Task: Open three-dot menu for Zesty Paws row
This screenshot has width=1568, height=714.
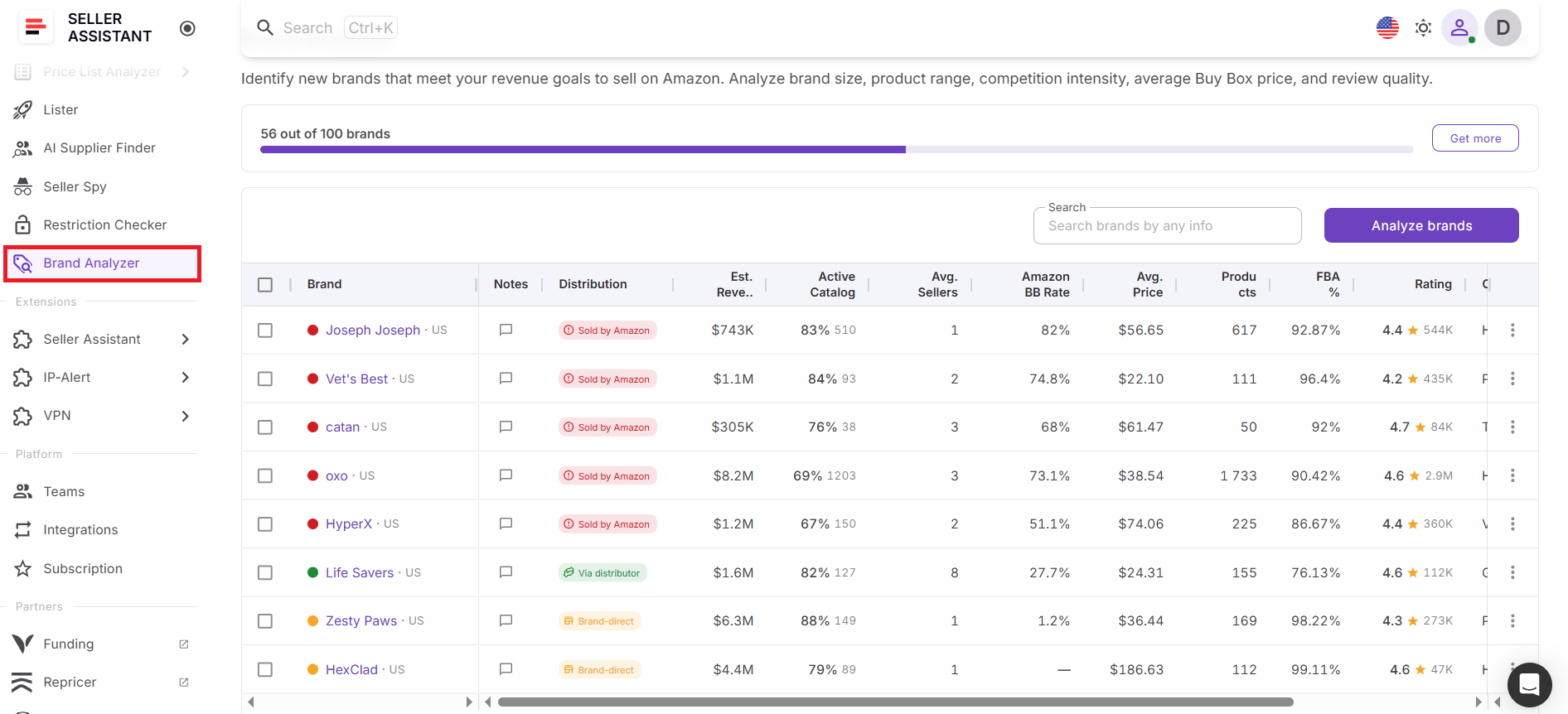Action: (x=1512, y=620)
